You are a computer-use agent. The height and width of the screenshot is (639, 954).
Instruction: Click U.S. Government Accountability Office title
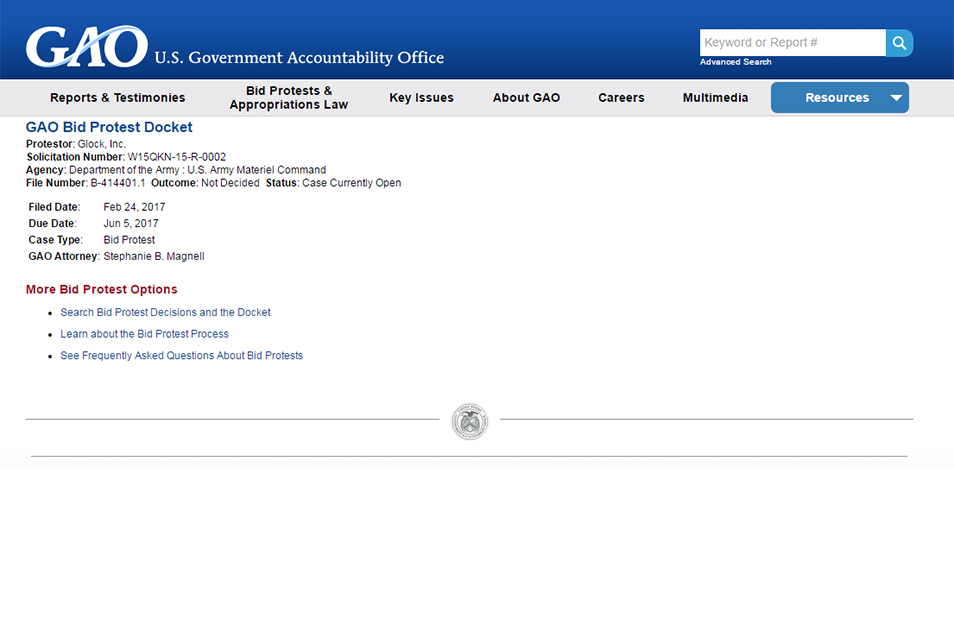[299, 58]
